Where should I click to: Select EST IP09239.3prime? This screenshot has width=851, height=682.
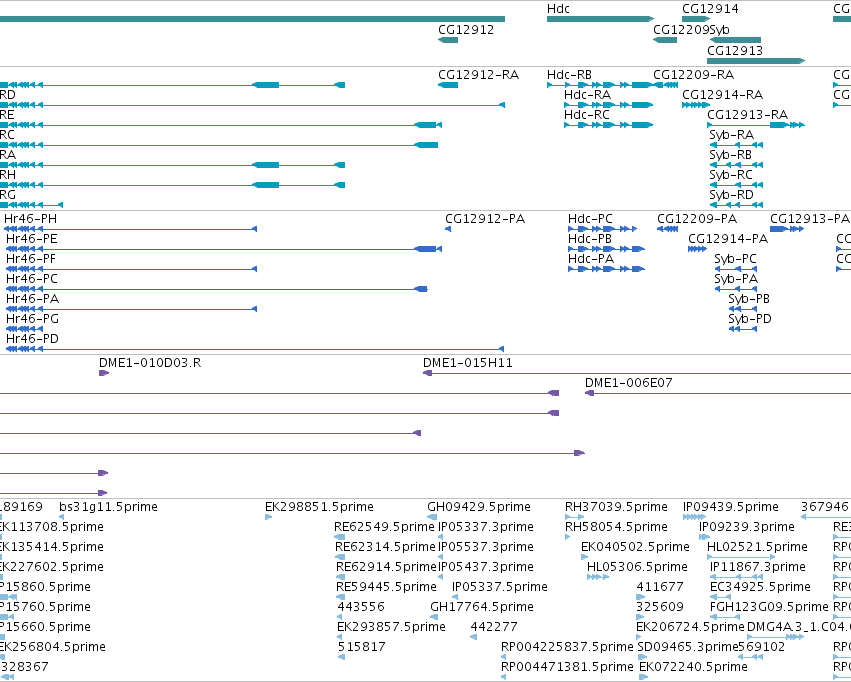[x=746, y=527]
